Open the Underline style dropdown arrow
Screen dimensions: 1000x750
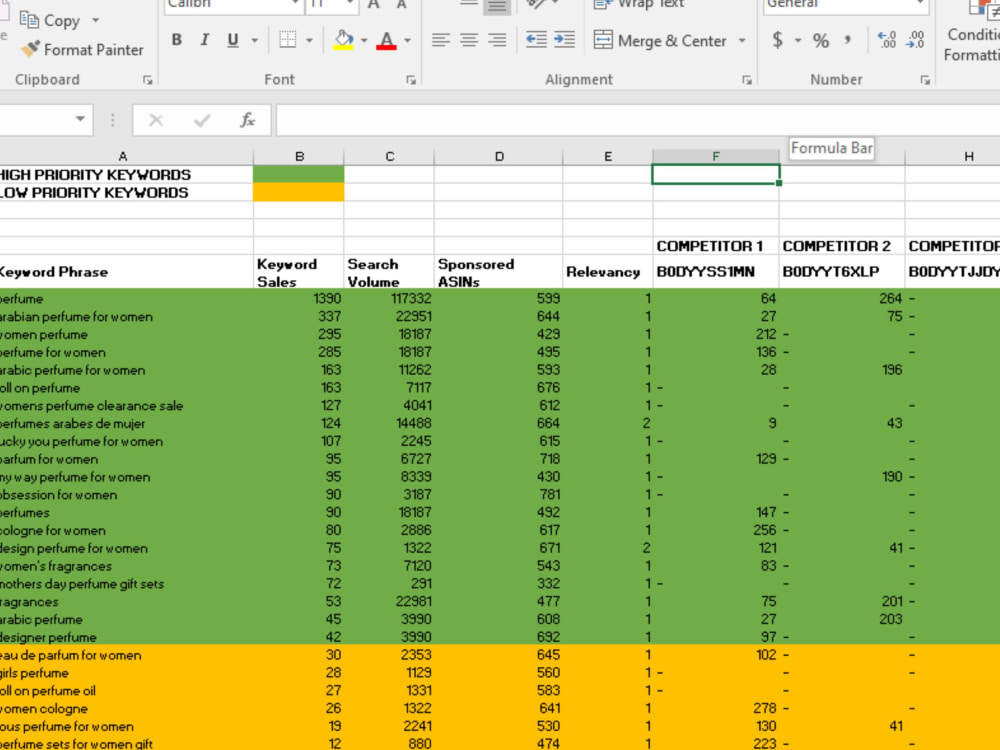[x=254, y=40]
